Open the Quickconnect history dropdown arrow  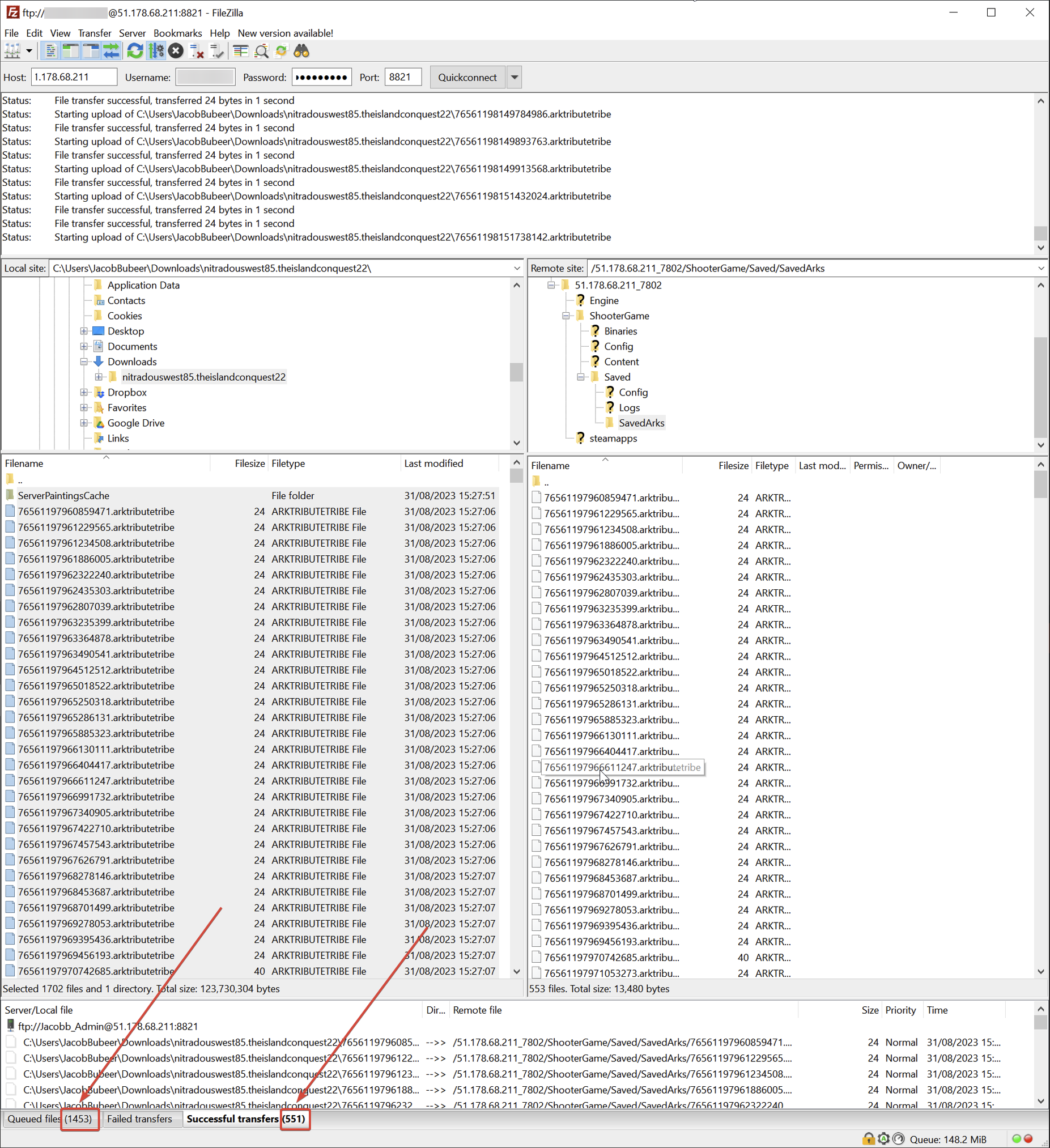(x=514, y=77)
